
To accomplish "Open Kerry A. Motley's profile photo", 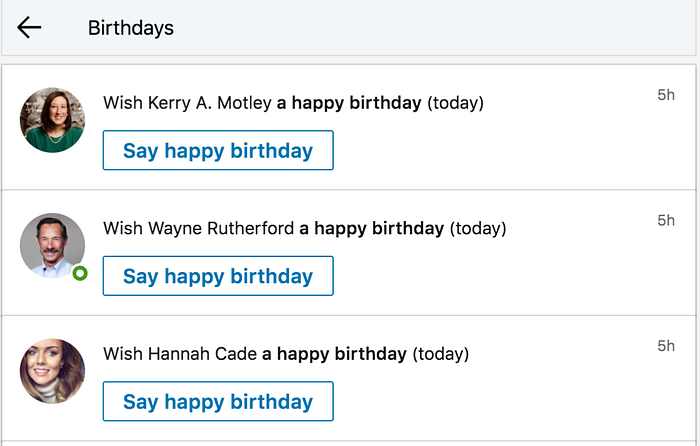I will pos(52,120).
